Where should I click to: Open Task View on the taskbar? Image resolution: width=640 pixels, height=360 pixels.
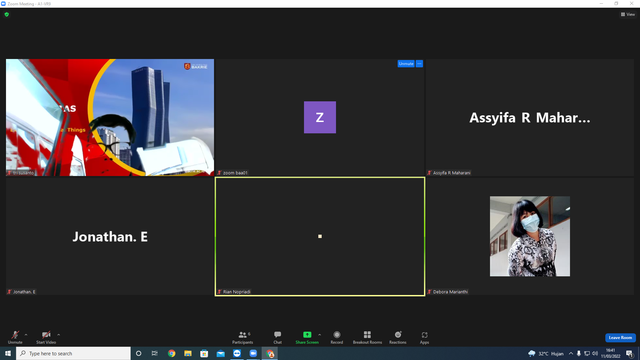[x=155, y=353]
